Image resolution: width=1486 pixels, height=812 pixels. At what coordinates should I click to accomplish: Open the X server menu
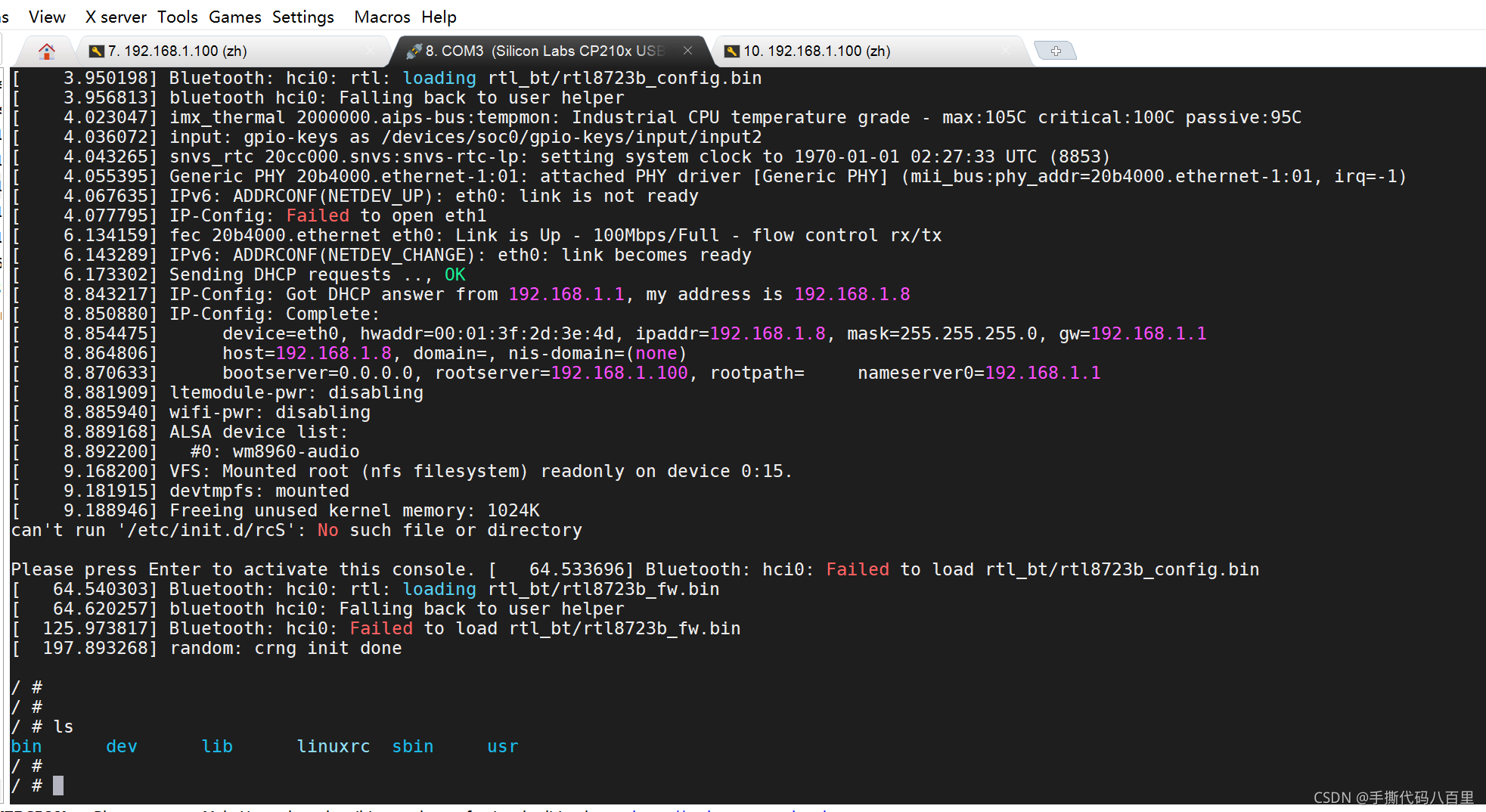116,17
